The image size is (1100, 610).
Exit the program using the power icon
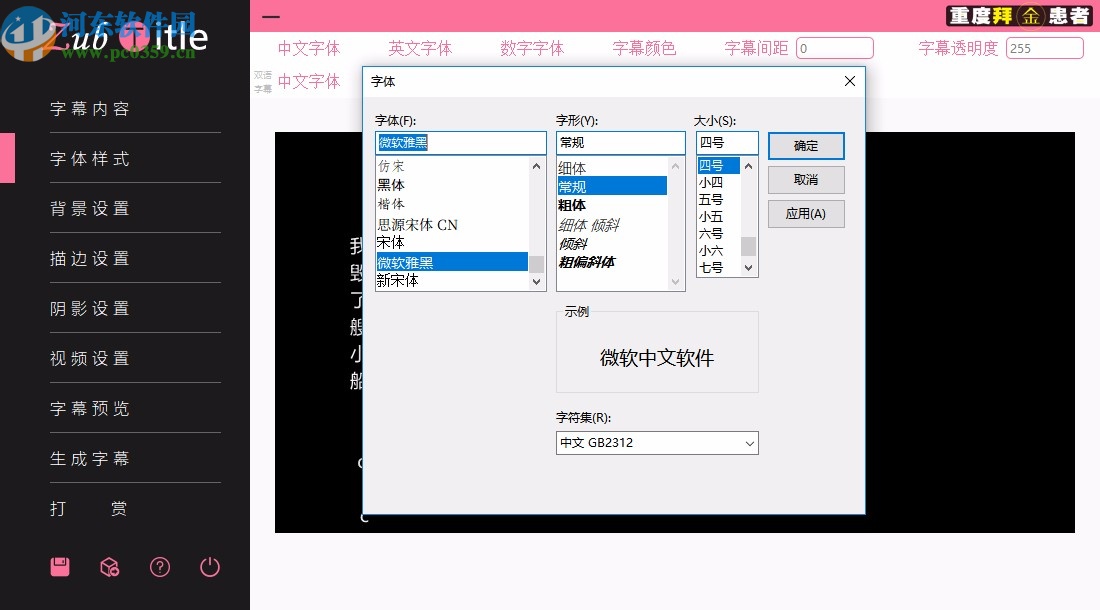209,566
